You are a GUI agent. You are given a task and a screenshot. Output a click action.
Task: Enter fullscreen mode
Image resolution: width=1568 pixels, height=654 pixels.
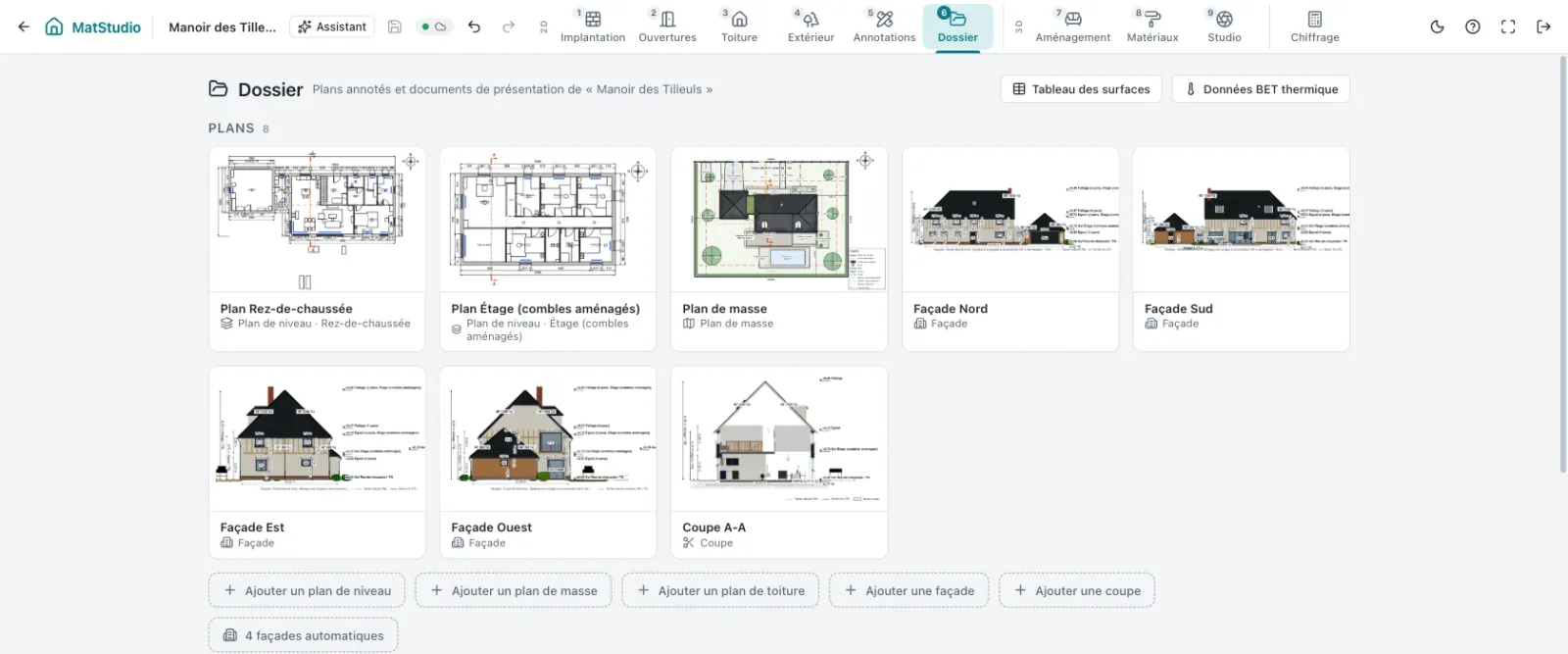coord(1508,26)
